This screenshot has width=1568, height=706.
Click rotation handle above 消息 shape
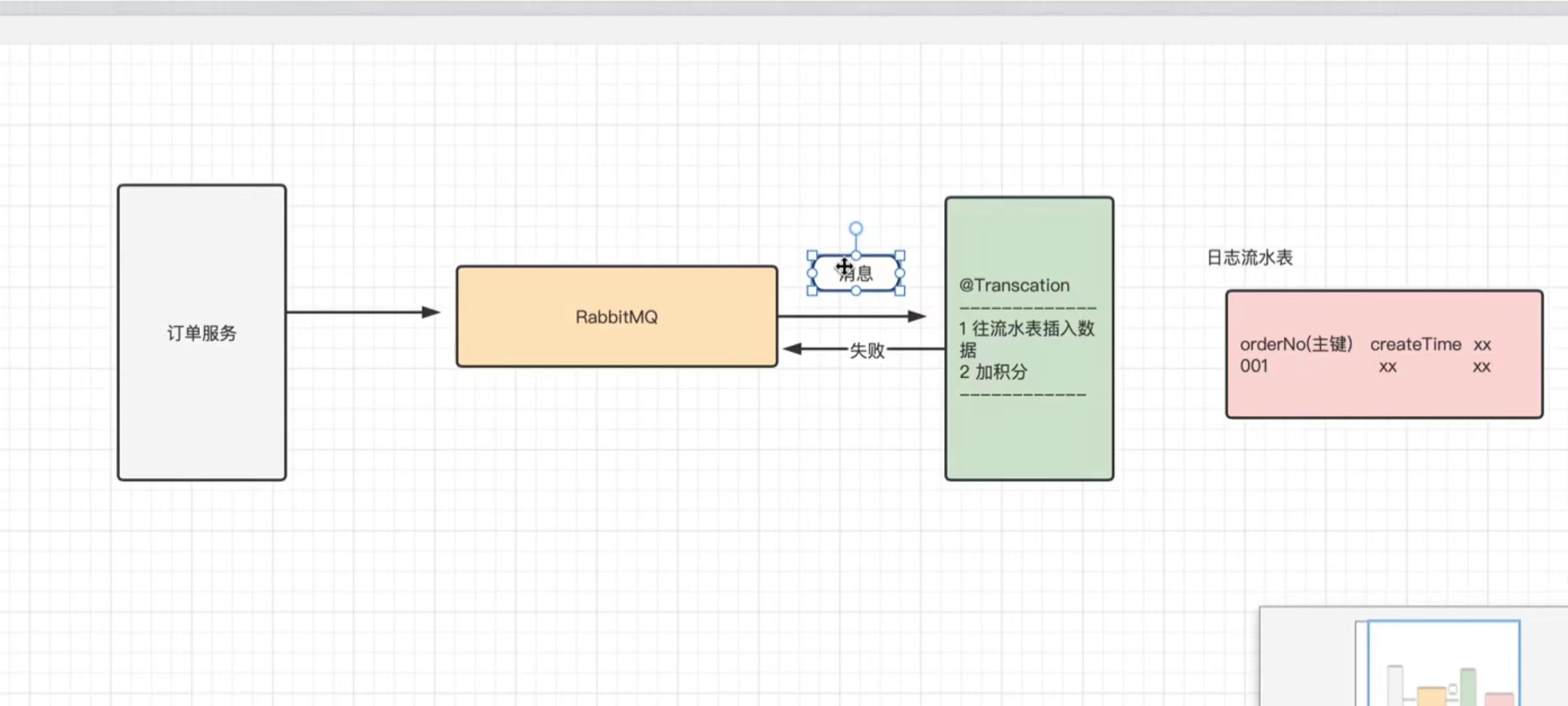pos(856,229)
